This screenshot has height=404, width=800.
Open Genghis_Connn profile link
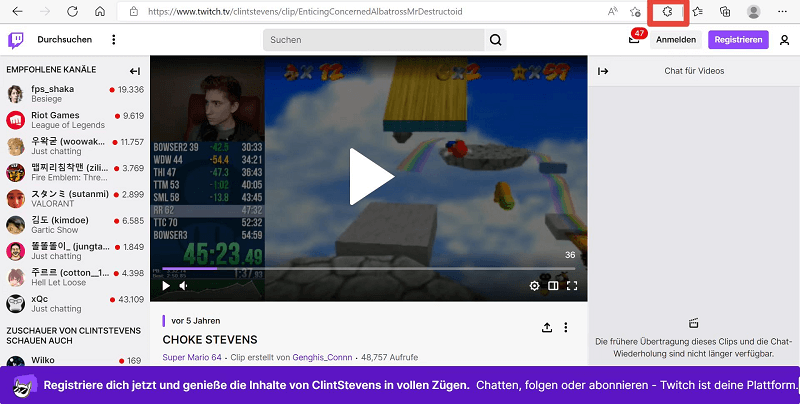click(x=322, y=357)
